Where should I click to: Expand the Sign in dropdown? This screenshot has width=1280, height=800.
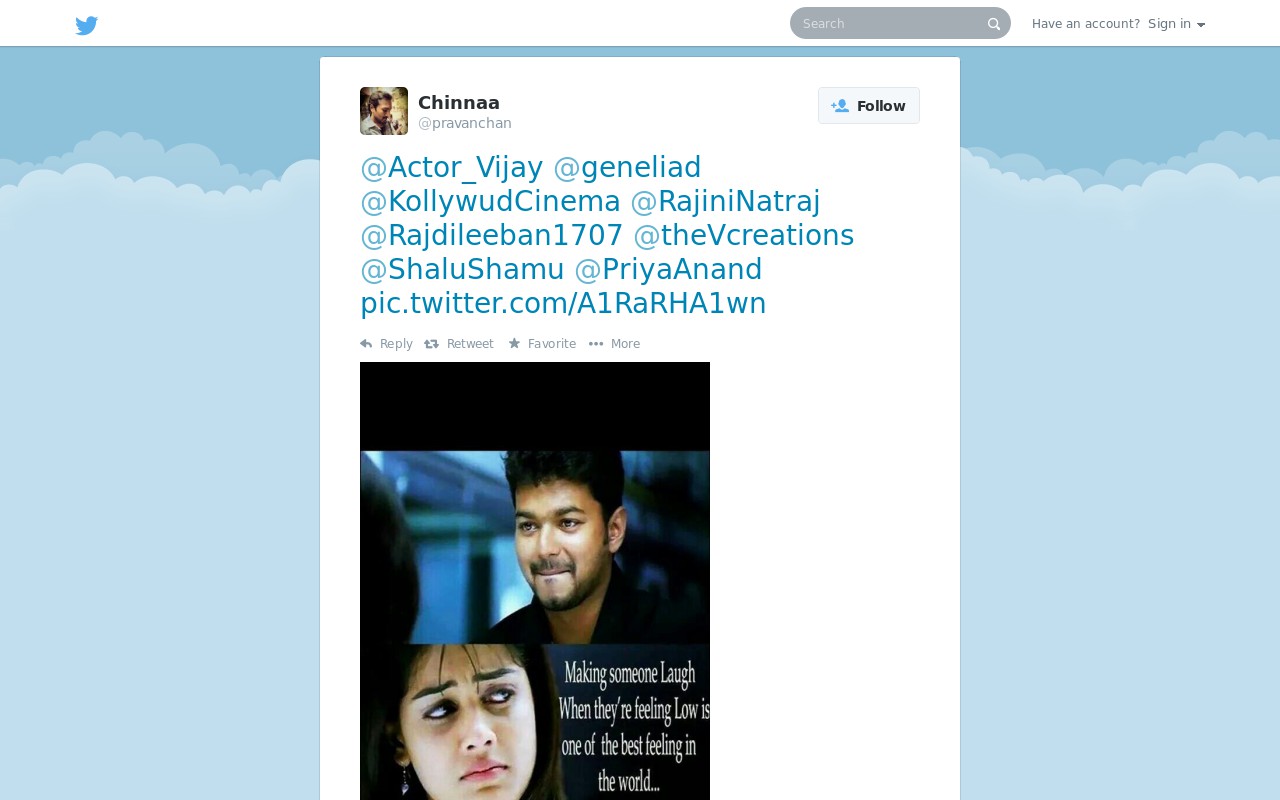tap(1176, 24)
